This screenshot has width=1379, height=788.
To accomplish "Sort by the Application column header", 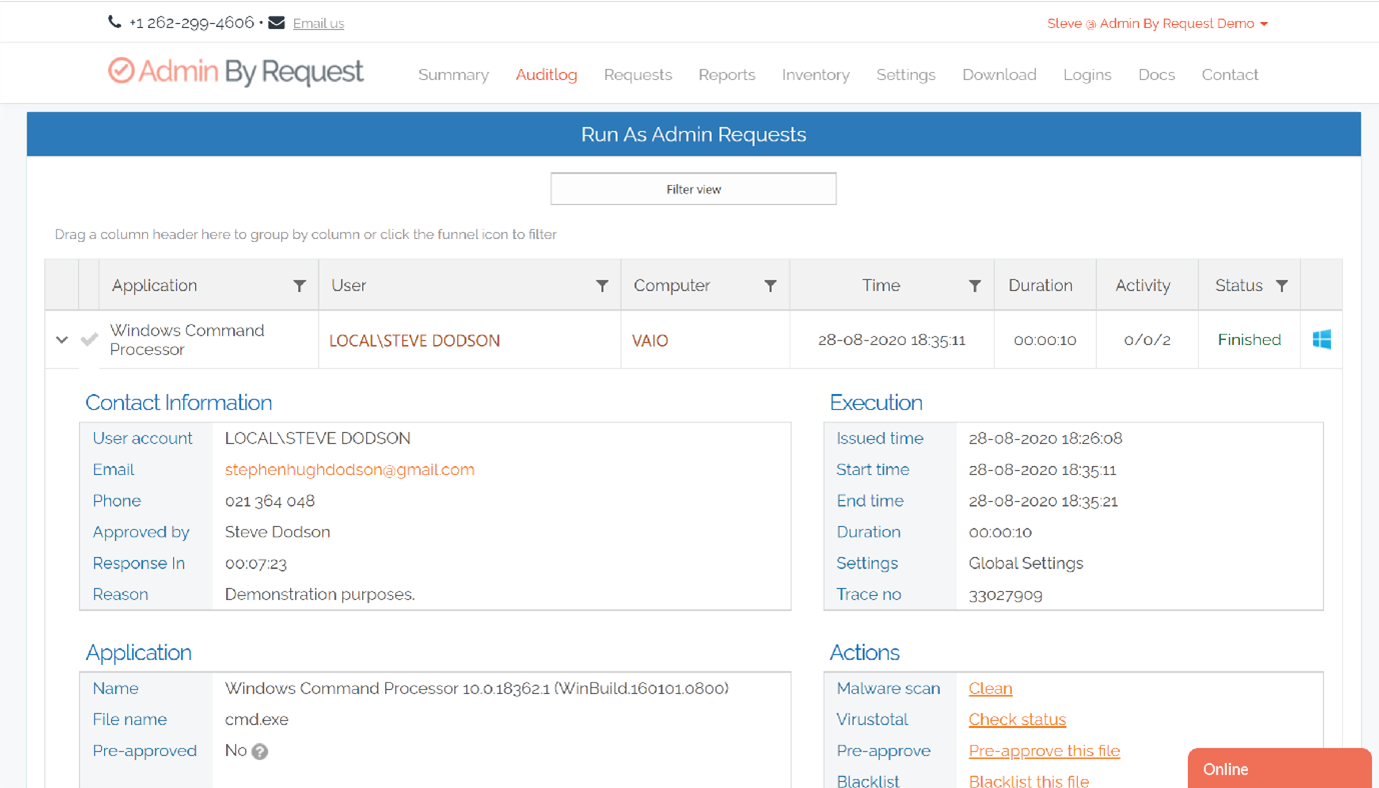I will point(154,286).
